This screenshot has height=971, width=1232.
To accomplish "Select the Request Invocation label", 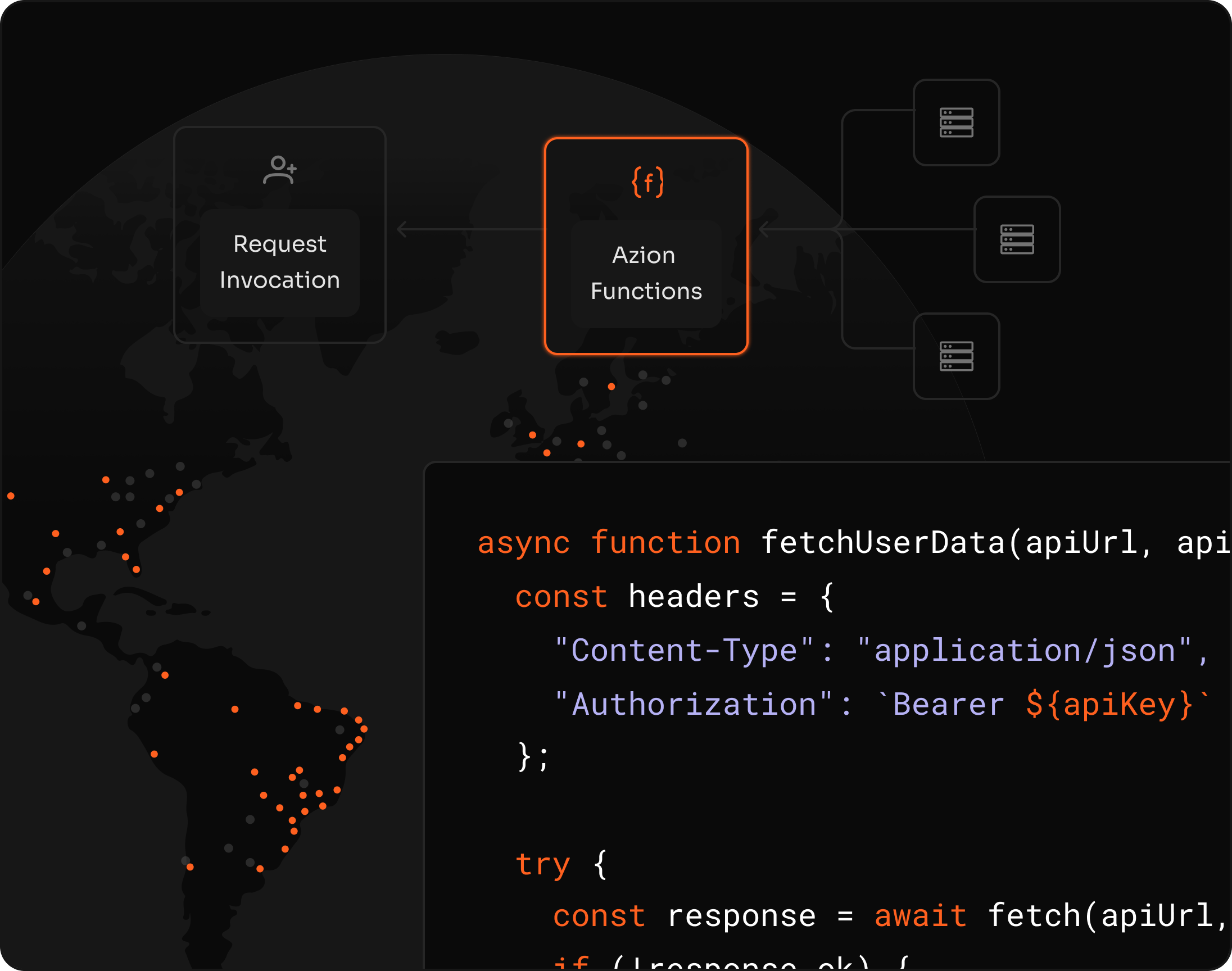I will [280, 262].
